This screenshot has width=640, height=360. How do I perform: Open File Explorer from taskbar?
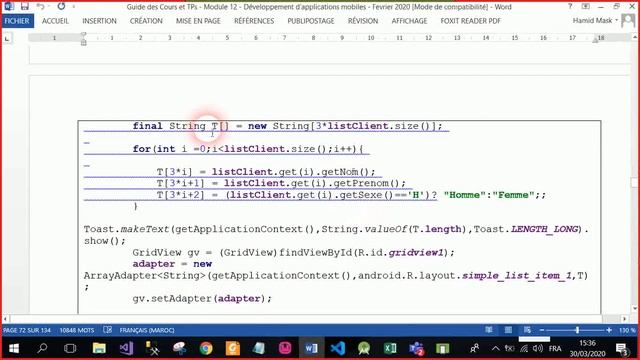click(99, 348)
